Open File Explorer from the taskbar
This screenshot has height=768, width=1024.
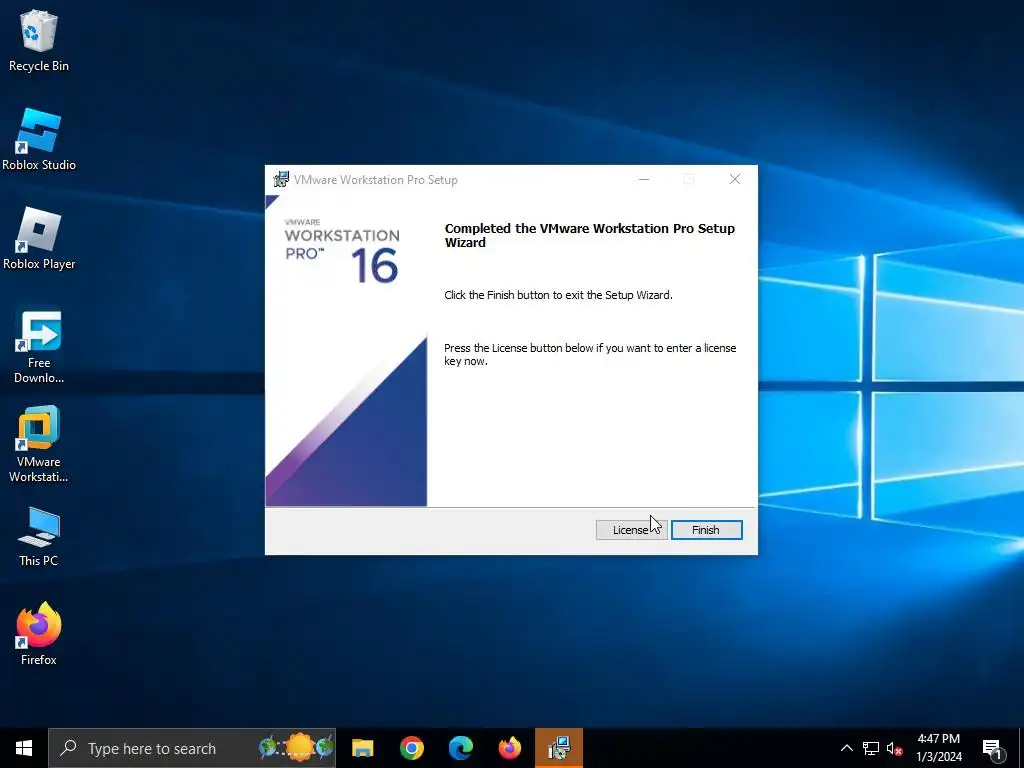click(362, 748)
